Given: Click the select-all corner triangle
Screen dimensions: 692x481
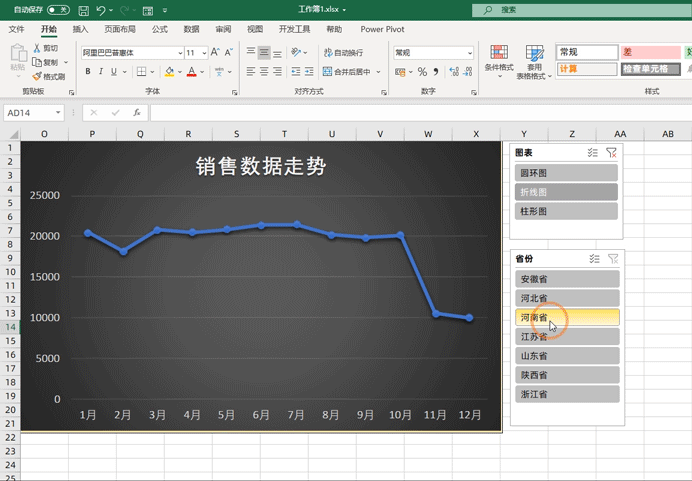Looking at the screenshot, I should tap(14, 134).
